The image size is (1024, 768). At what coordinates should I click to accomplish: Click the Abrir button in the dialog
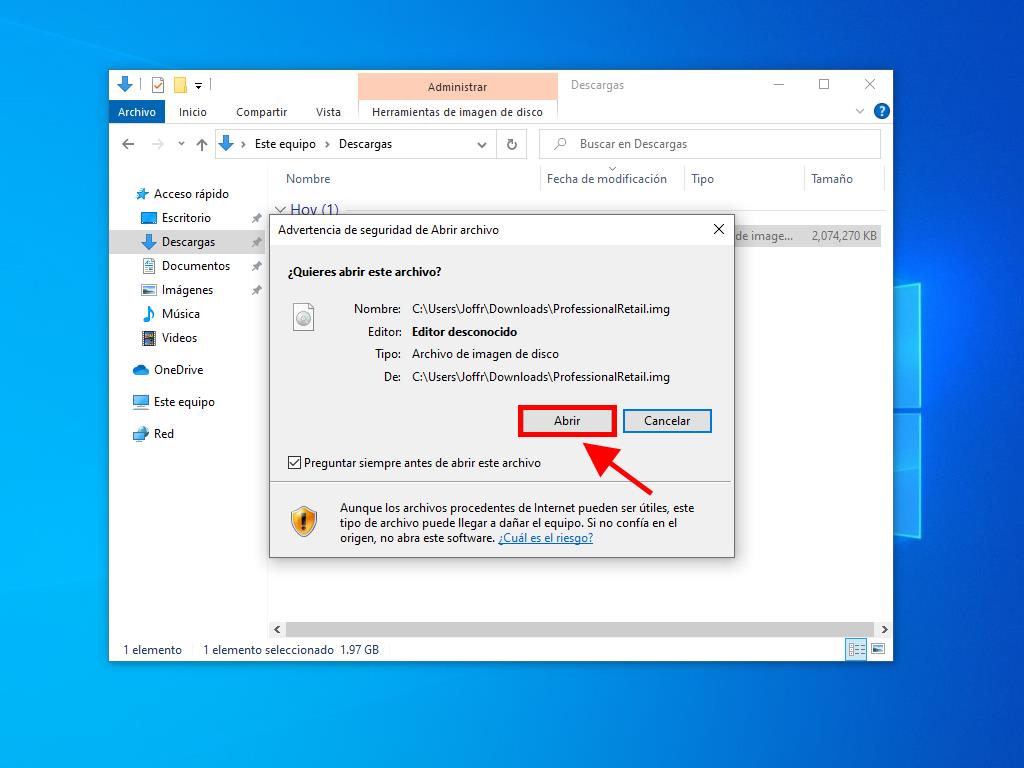pos(566,421)
